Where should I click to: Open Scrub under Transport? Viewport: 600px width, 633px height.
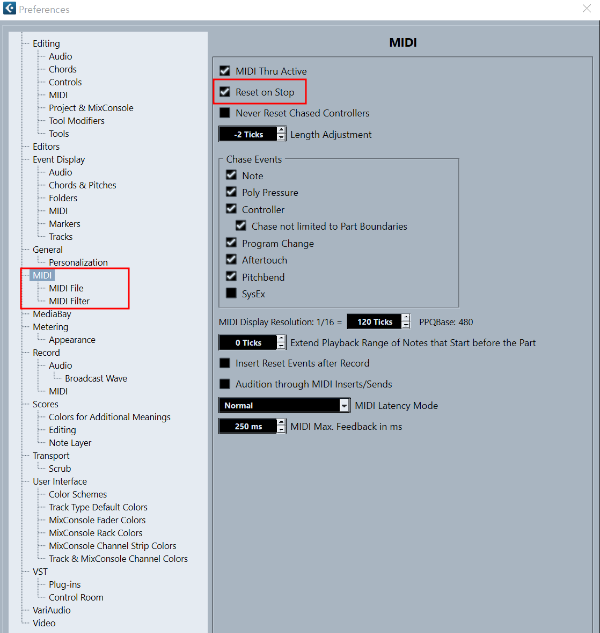(60, 469)
